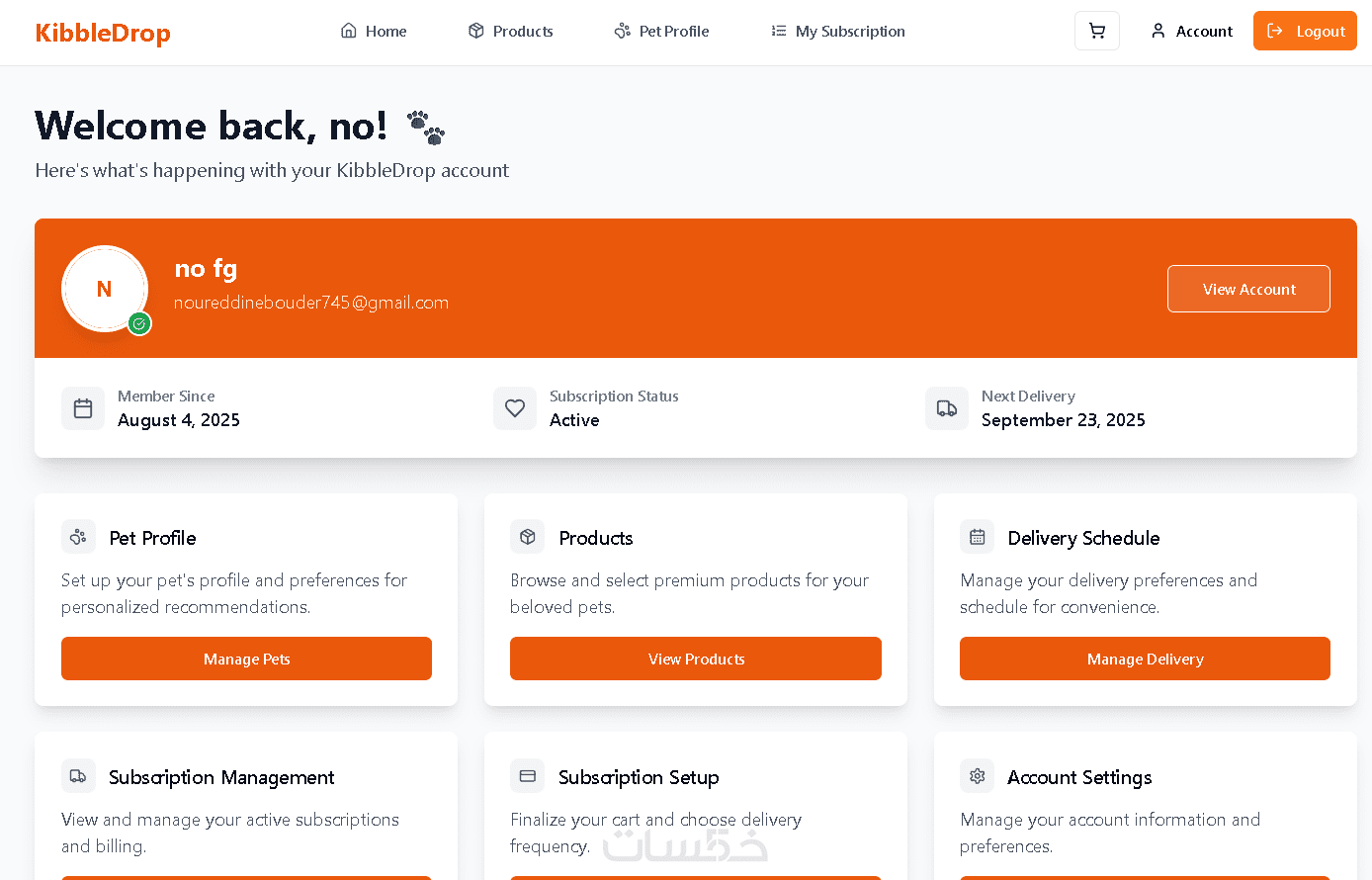The width and height of the screenshot is (1372, 880).
Task: Click the box icon on Products card
Action: coord(528,537)
